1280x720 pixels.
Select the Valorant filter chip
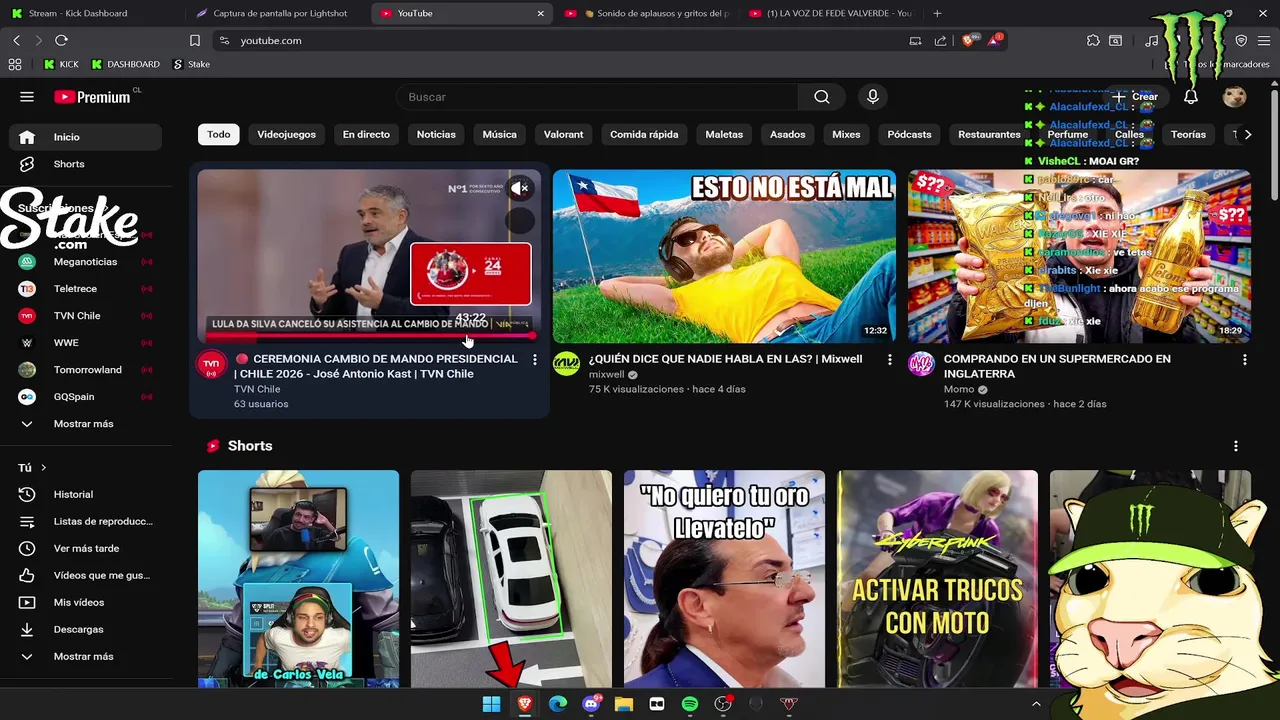(563, 134)
